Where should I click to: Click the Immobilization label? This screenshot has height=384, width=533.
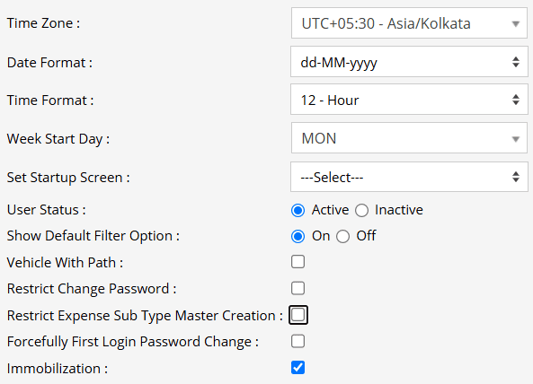point(57,368)
